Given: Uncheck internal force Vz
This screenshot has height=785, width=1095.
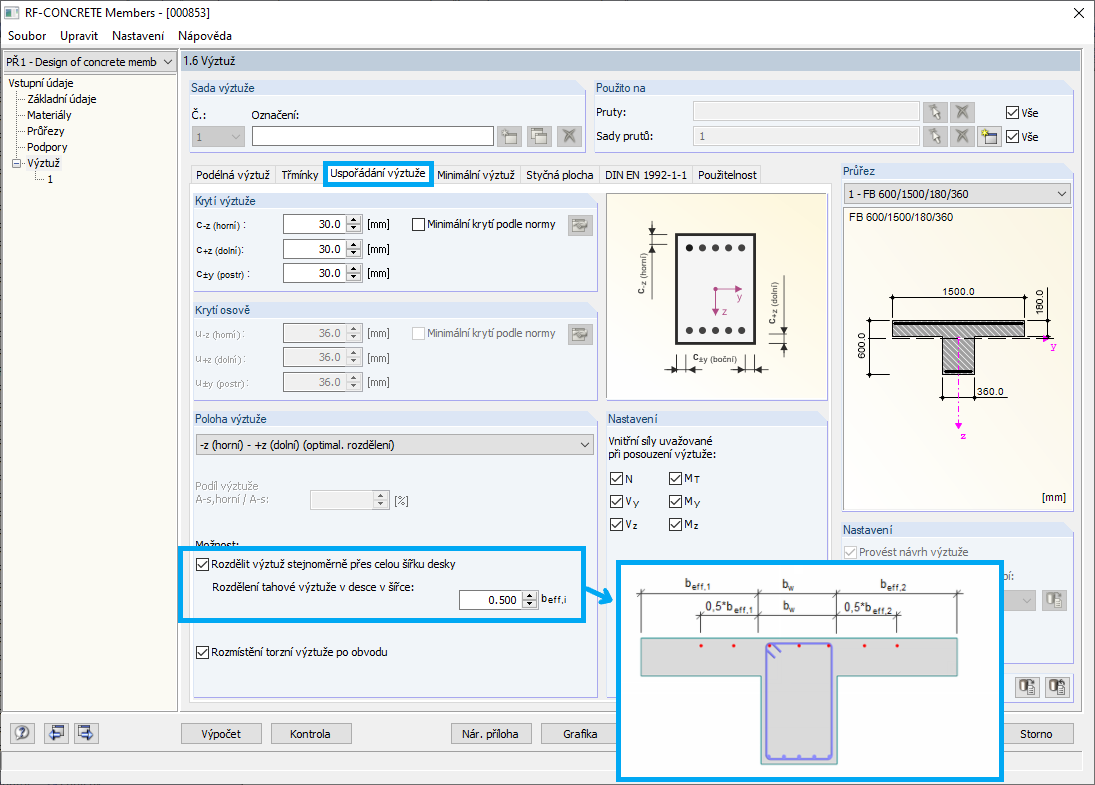Looking at the screenshot, I should click(617, 524).
